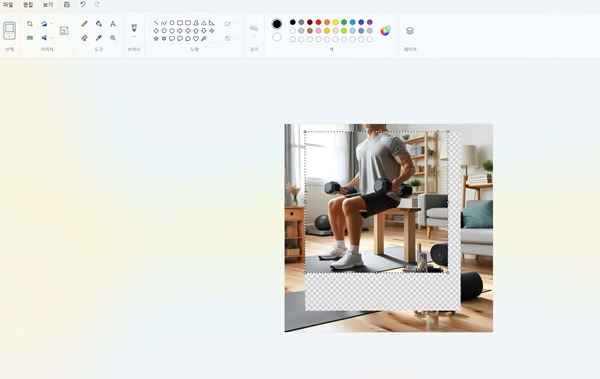Select the color picker eyedropper tool
This screenshot has width=600, height=379.
[99, 38]
